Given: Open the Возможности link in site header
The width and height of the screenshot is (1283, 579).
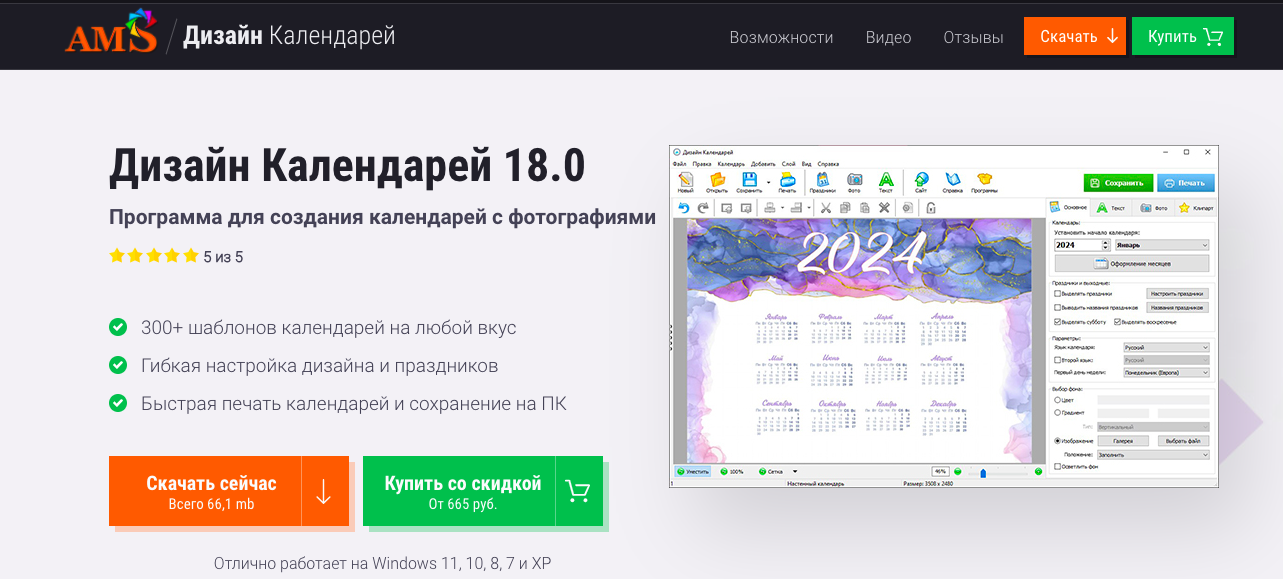Looking at the screenshot, I should 781,37.
